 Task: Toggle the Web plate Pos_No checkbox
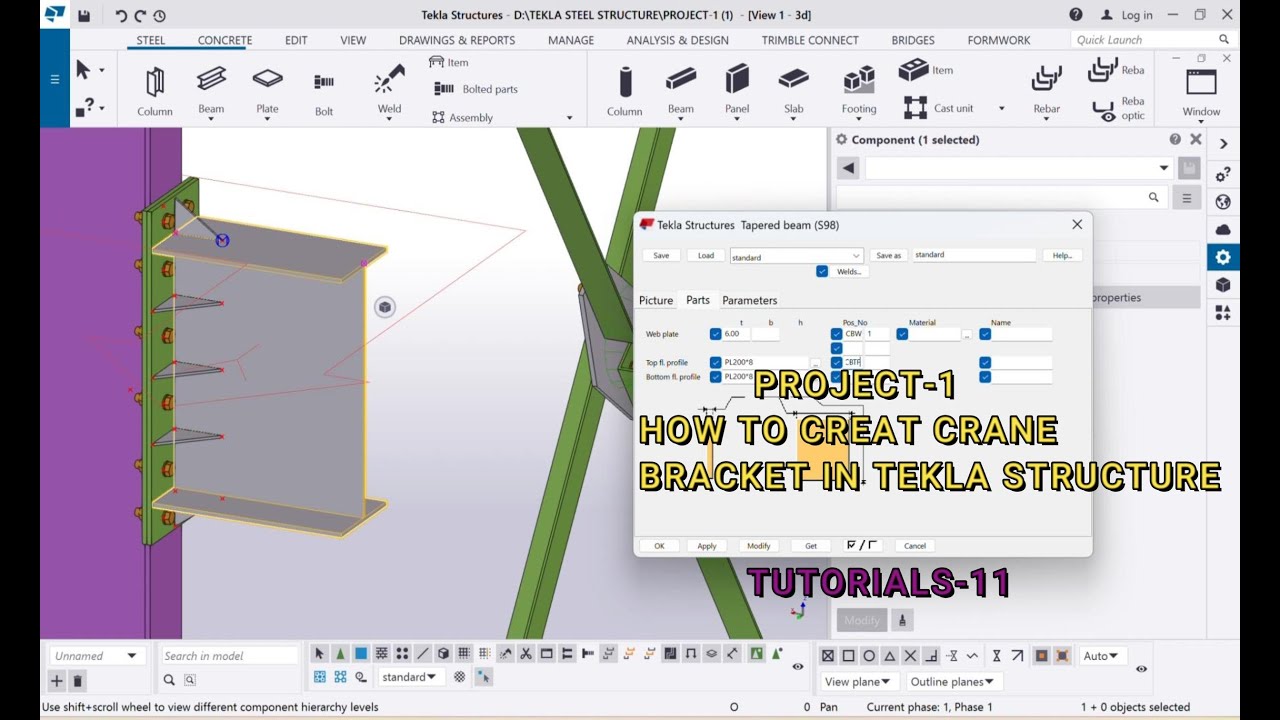pos(836,334)
